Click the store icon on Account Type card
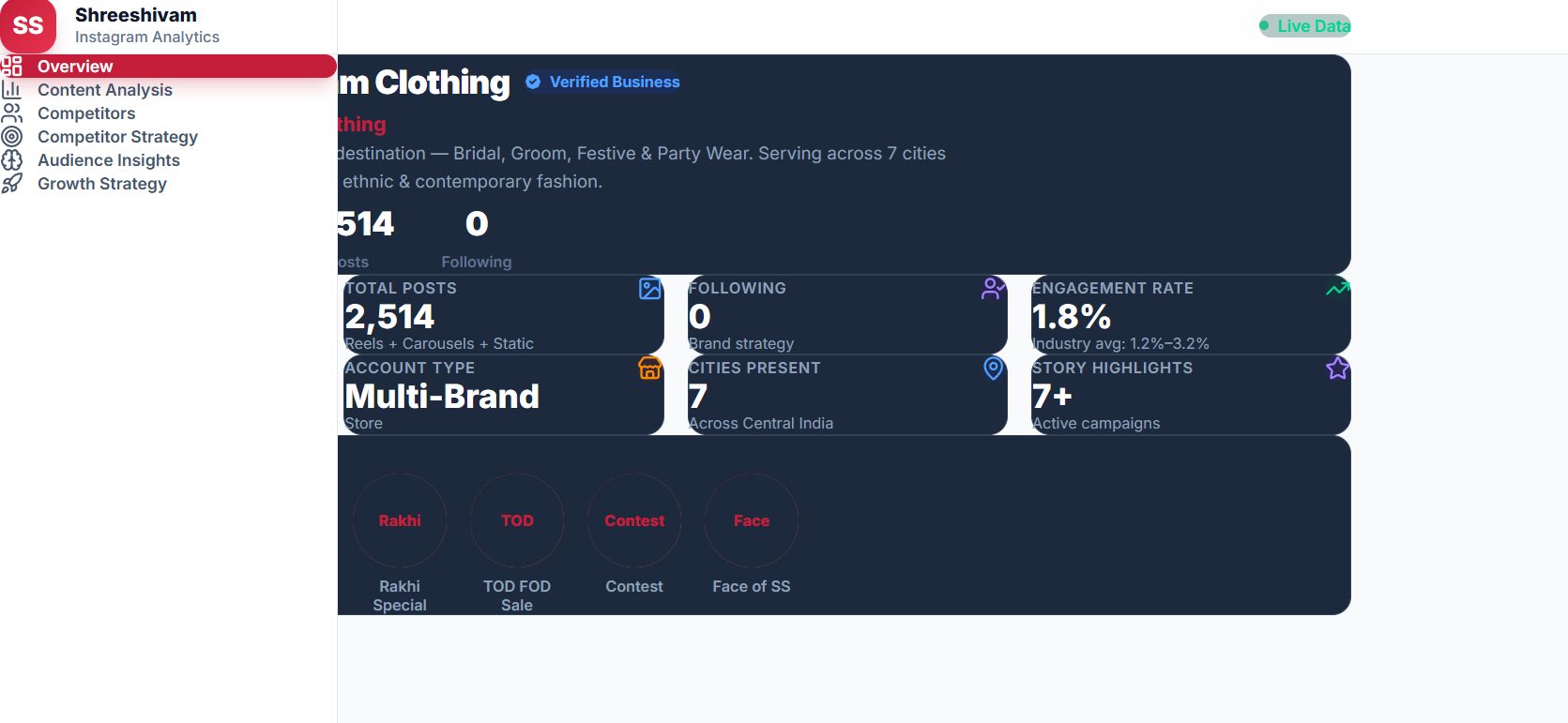Screen dimensions: 1568x723 649,369
